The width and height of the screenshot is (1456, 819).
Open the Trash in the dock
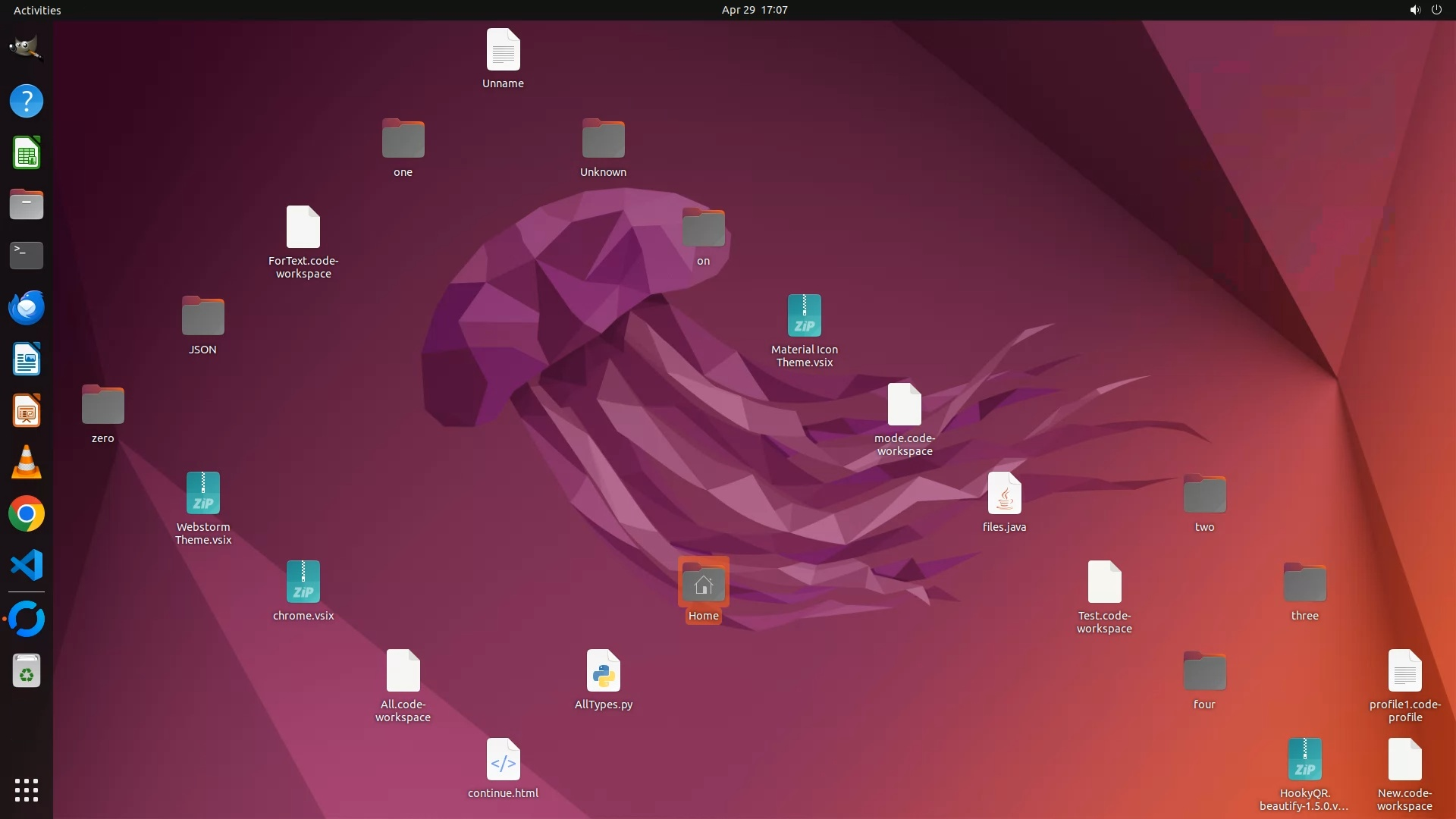coord(26,671)
